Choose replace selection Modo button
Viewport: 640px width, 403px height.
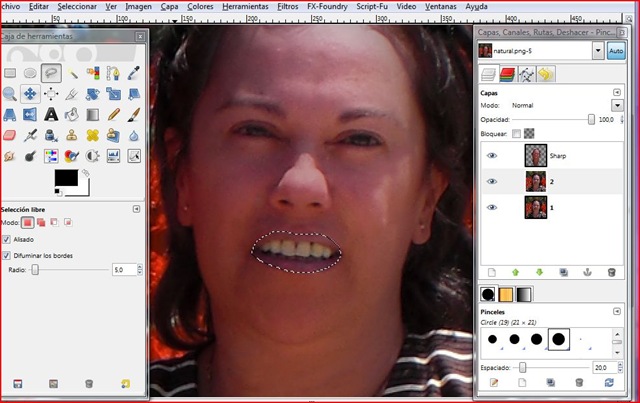[x=27, y=223]
